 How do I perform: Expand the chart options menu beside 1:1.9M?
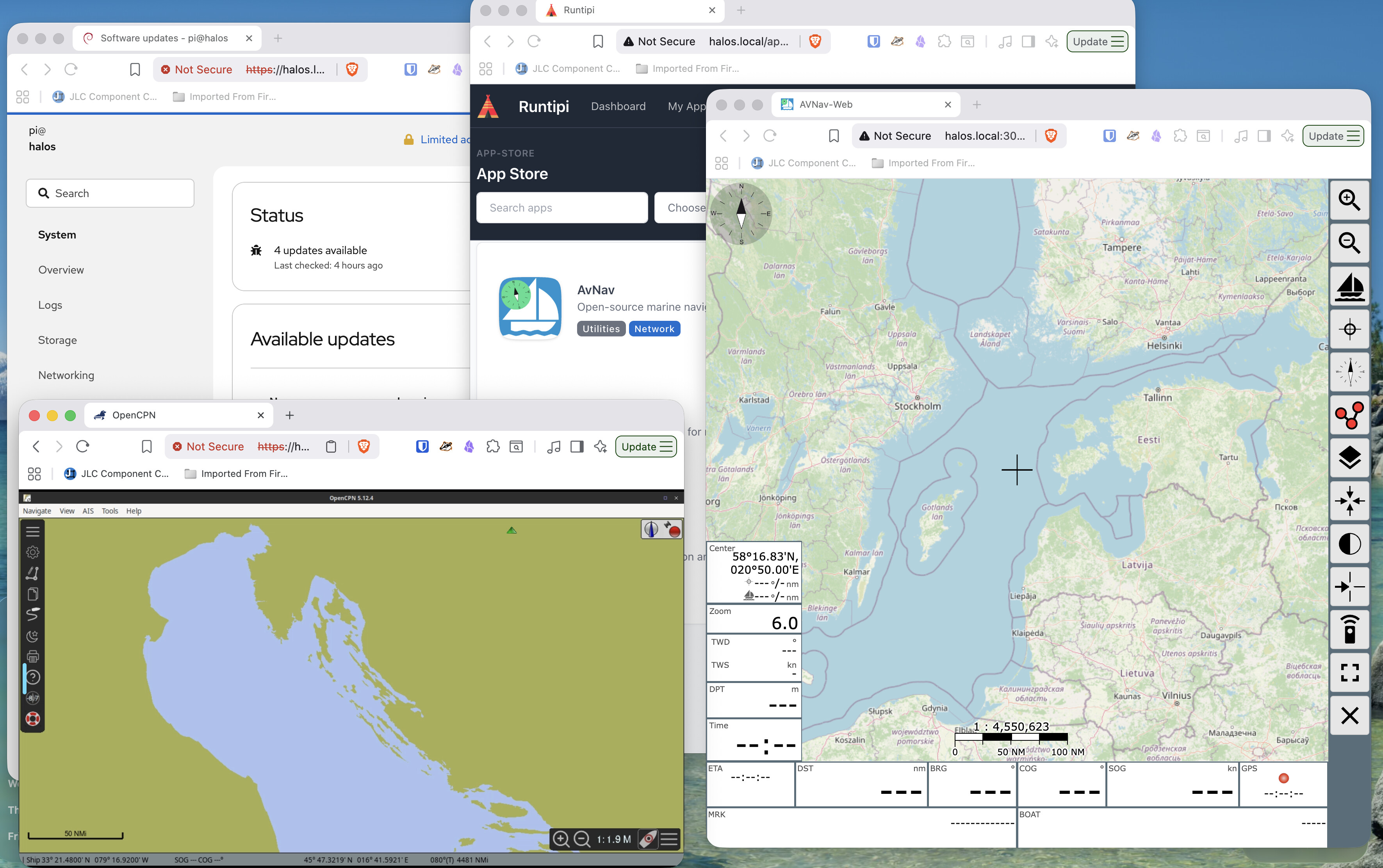click(669, 839)
